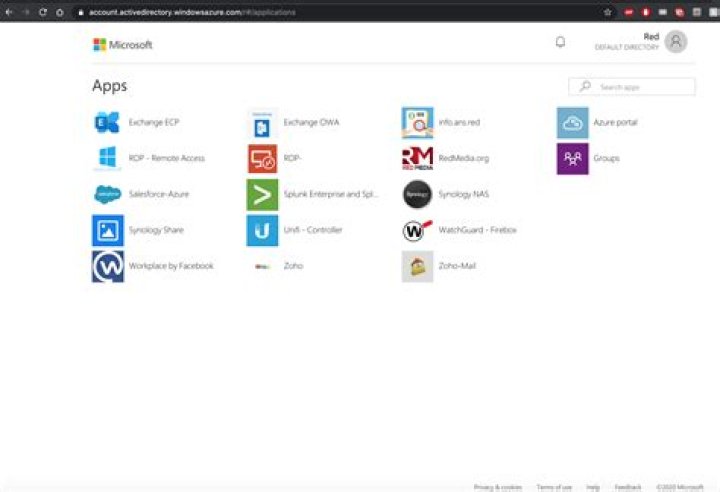The height and width of the screenshot is (492, 720).
Task: Click the Microsoft logo
Action: point(122,45)
